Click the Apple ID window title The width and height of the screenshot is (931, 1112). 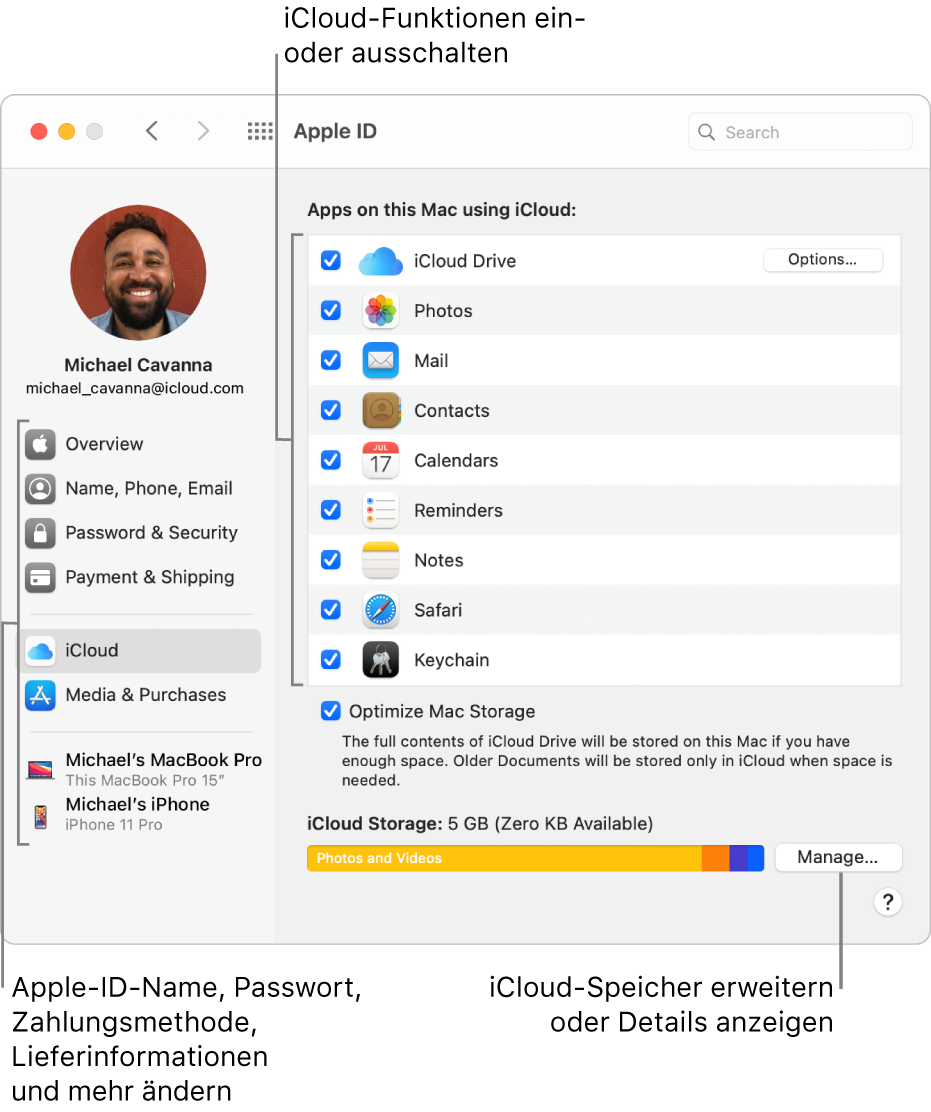click(x=335, y=131)
